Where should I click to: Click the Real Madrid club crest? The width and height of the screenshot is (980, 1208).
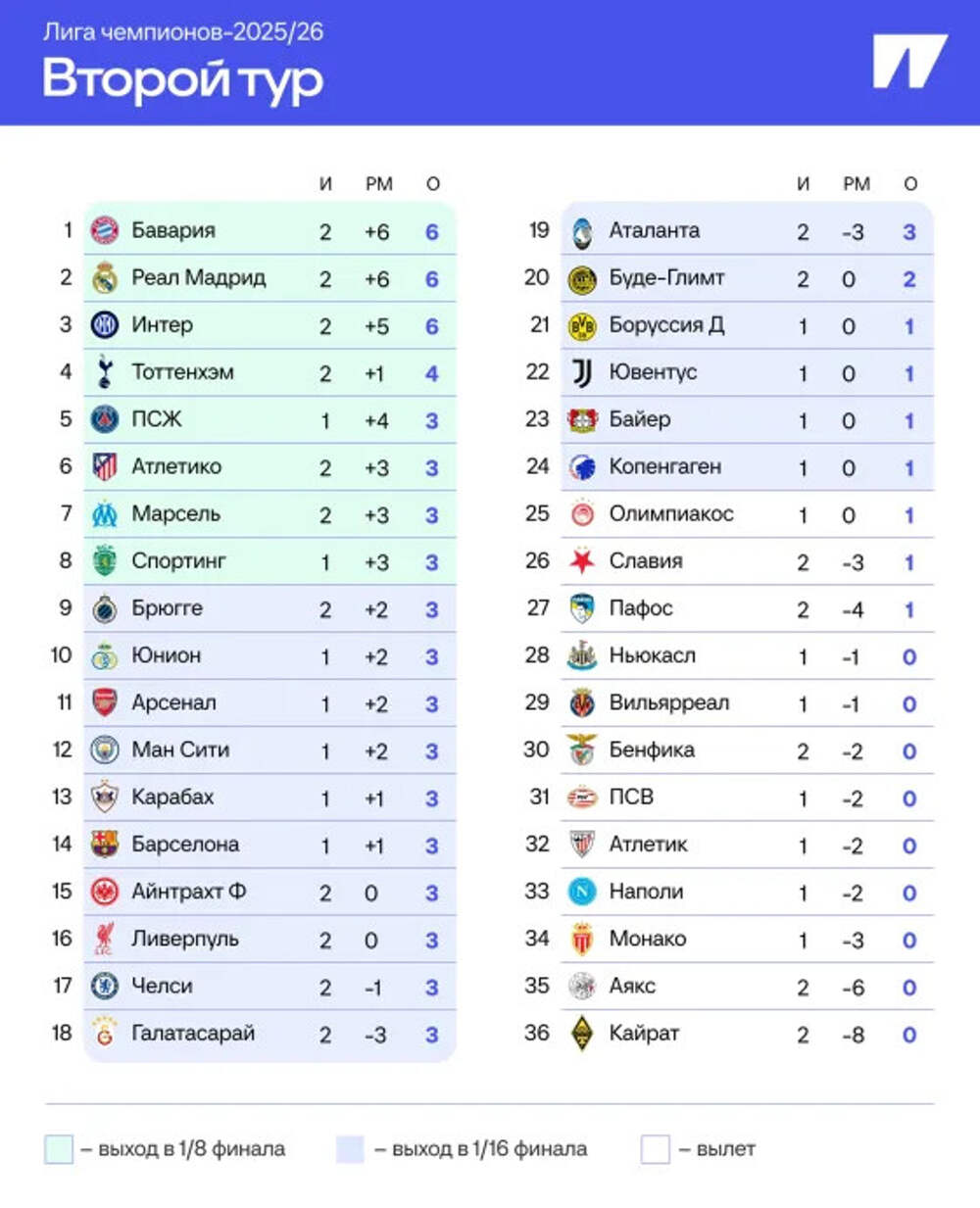tap(105, 278)
